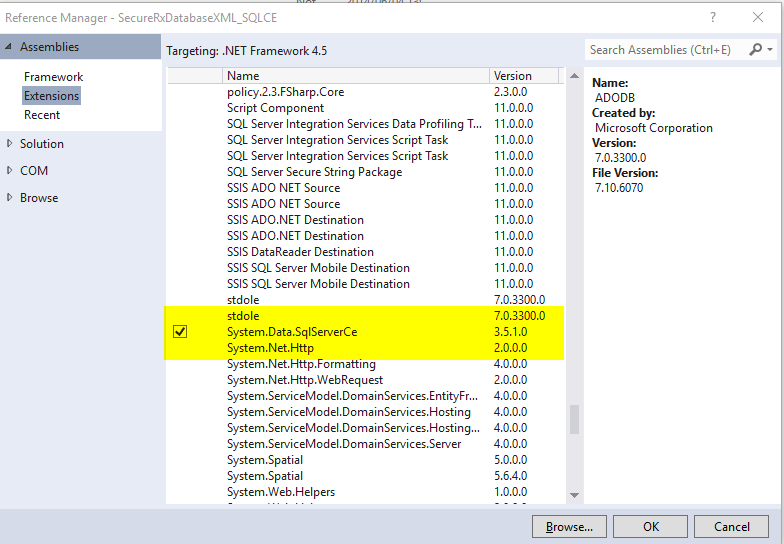
Task: Expand the Browse section
Action: (9, 198)
